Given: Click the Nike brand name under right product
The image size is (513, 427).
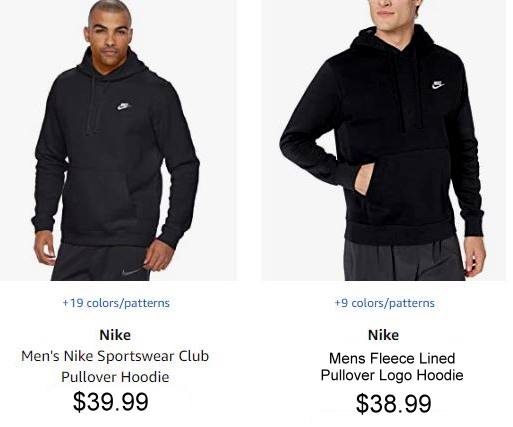Looking at the screenshot, I should tap(383, 335).
